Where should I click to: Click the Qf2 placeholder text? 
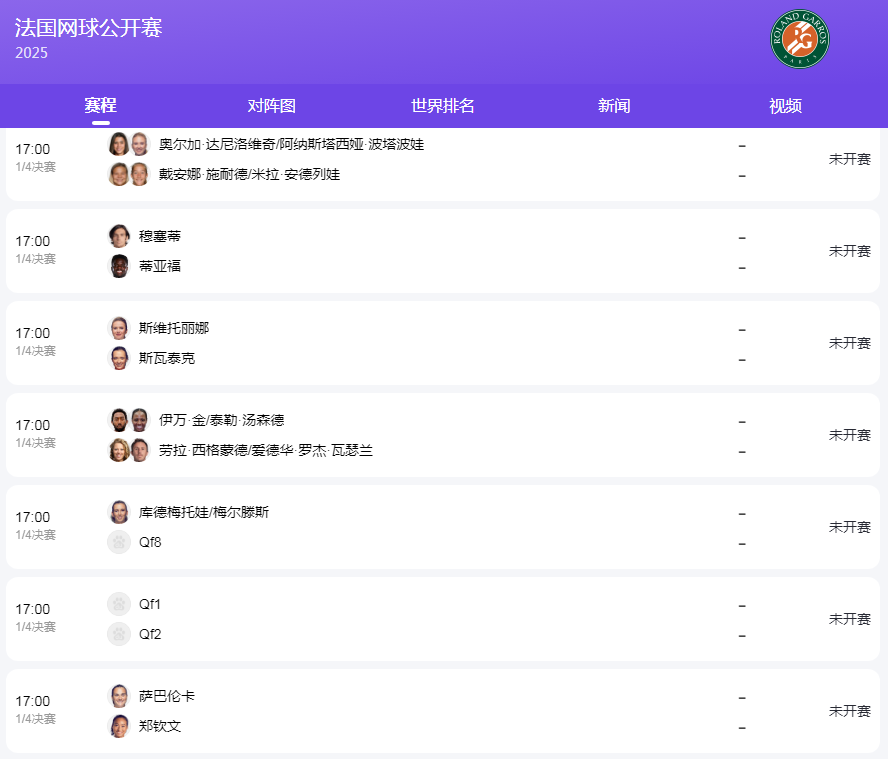point(150,634)
